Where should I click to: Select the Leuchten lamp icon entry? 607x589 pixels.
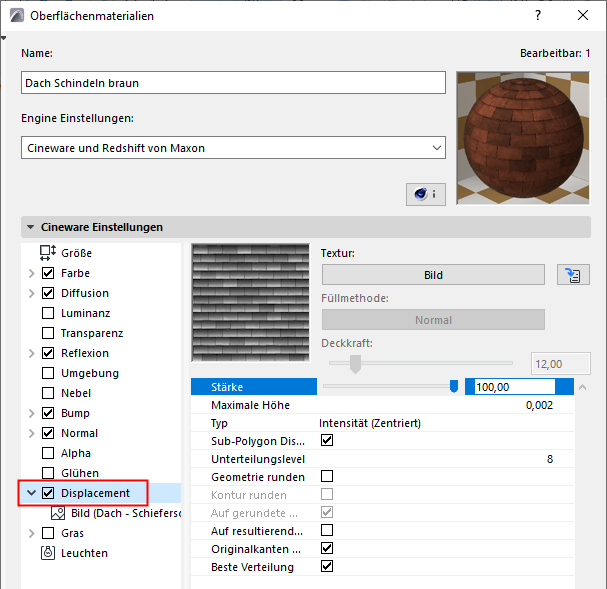(x=48, y=553)
